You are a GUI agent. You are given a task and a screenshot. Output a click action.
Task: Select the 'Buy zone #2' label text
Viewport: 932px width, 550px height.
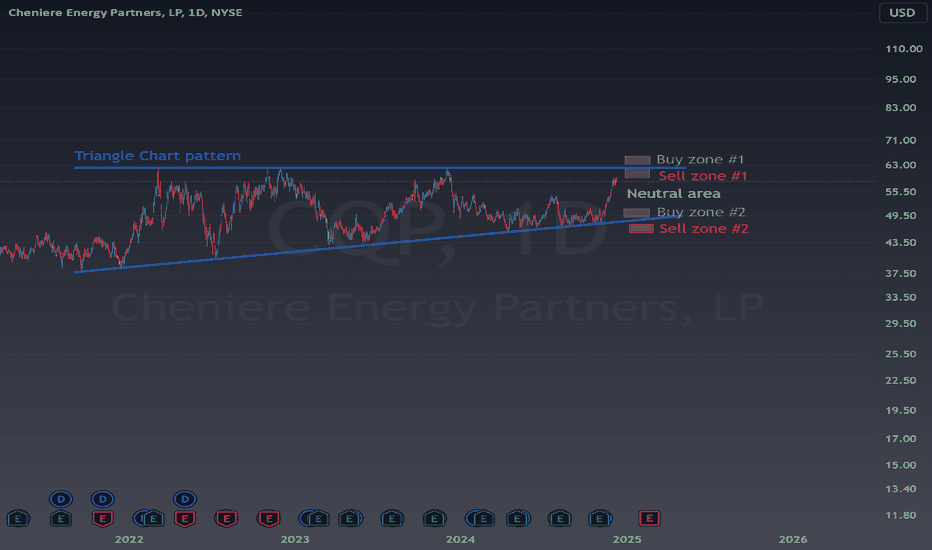click(x=701, y=212)
